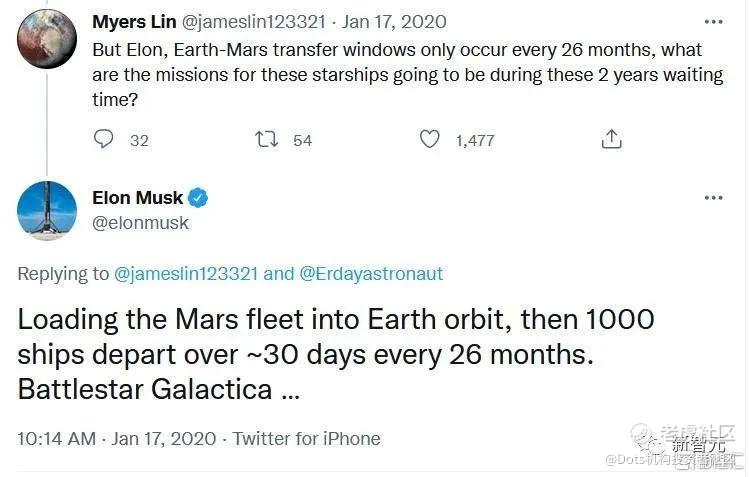The height and width of the screenshot is (477, 750).
Task: Retweet Myers Lin's tweet
Action: (267, 140)
